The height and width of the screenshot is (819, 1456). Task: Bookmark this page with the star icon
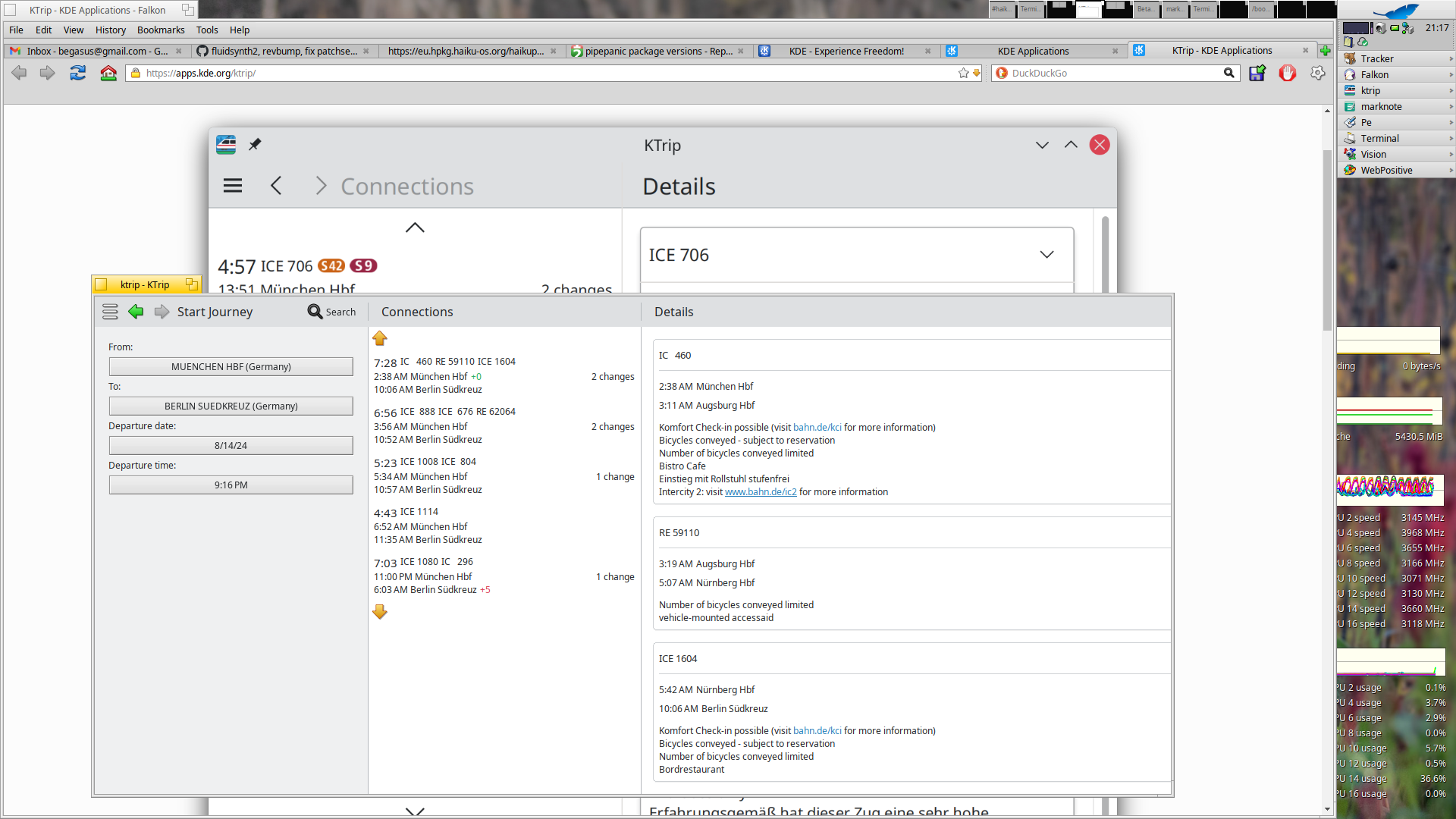(x=963, y=73)
